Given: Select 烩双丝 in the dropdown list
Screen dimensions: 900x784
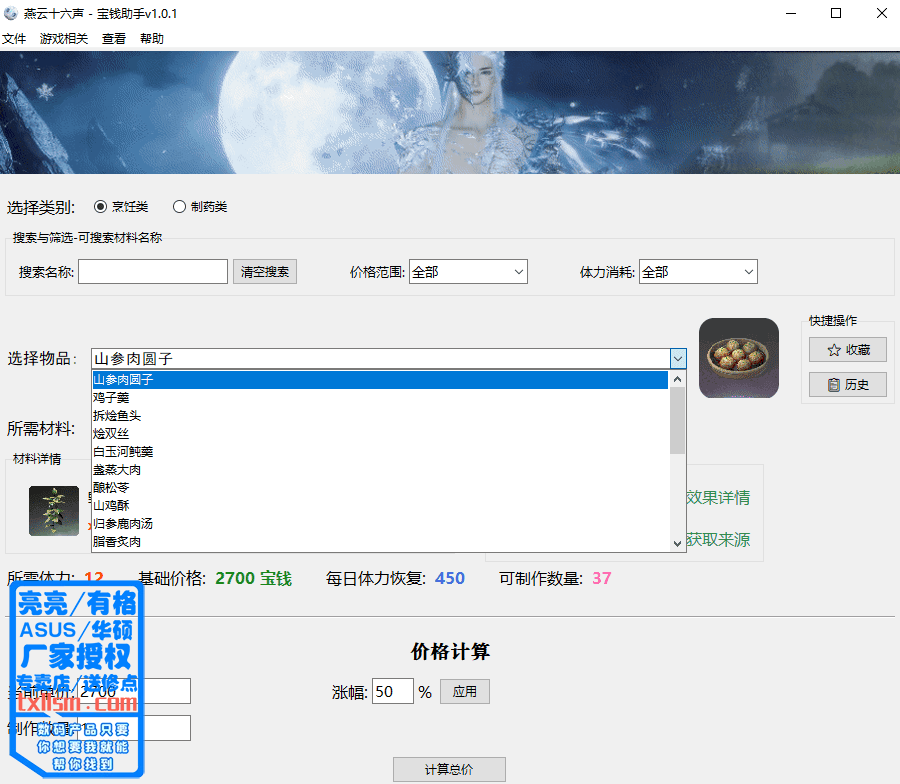Looking at the screenshot, I should [x=380, y=434].
